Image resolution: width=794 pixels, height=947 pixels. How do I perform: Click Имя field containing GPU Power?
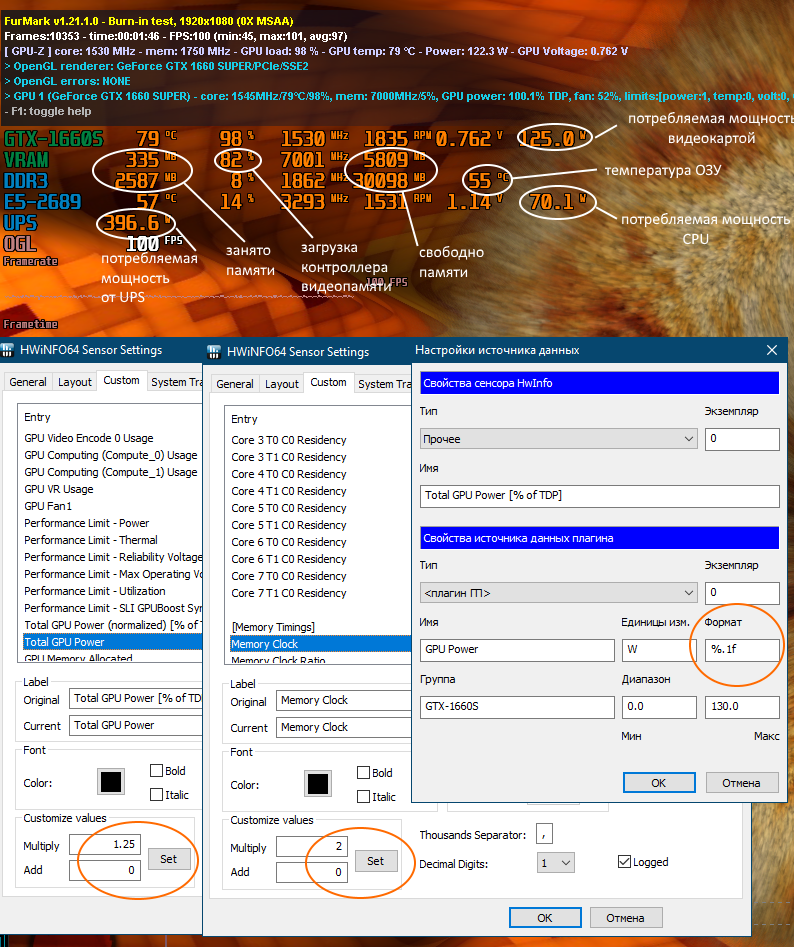pyautogui.click(x=517, y=649)
